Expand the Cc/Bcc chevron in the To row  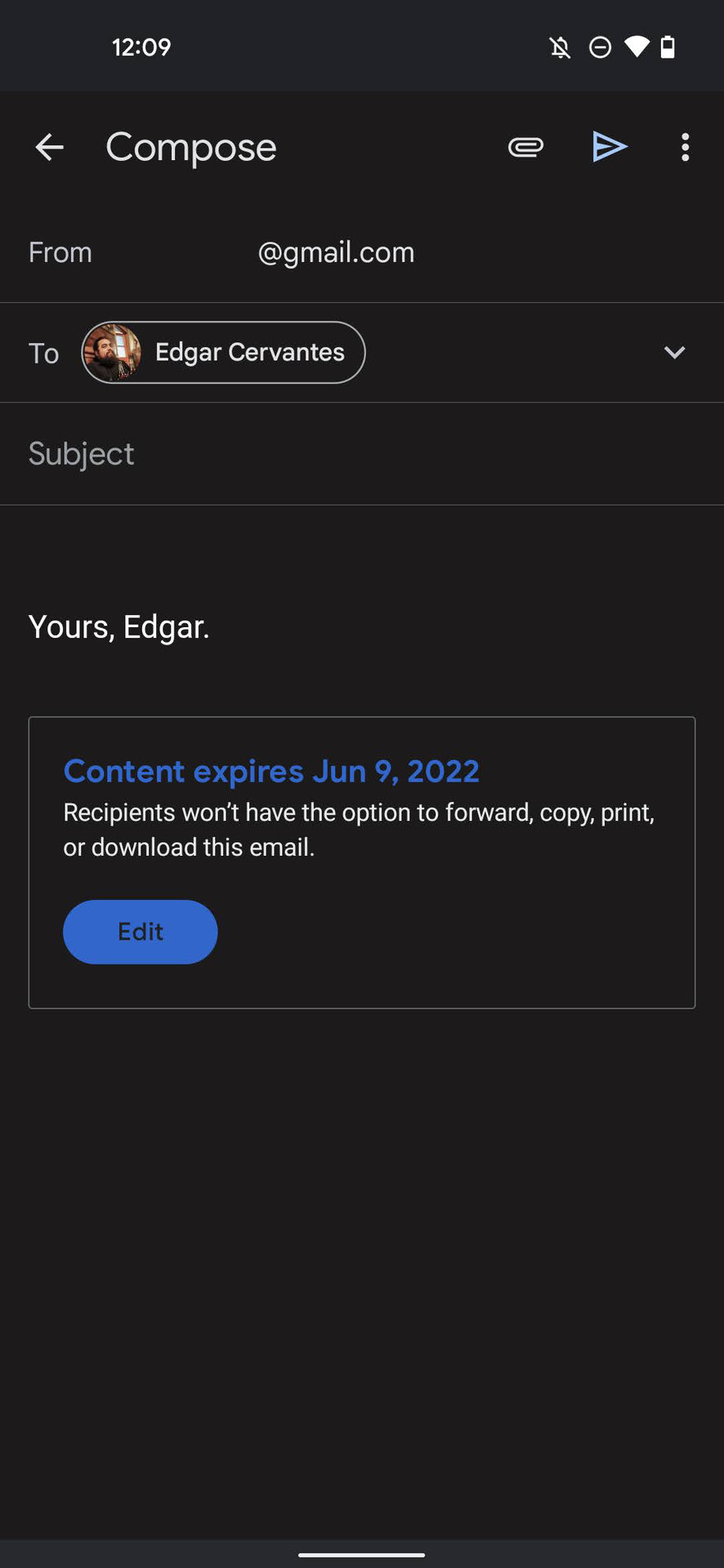point(674,352)
